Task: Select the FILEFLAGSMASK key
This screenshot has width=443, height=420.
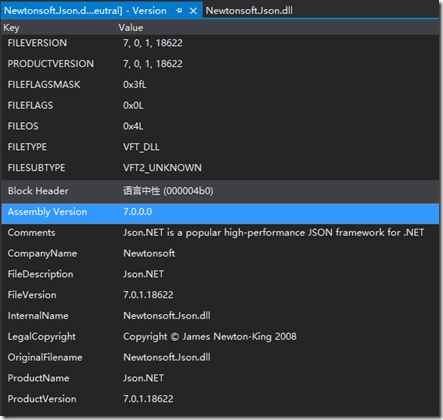Action: click(44, 85)
